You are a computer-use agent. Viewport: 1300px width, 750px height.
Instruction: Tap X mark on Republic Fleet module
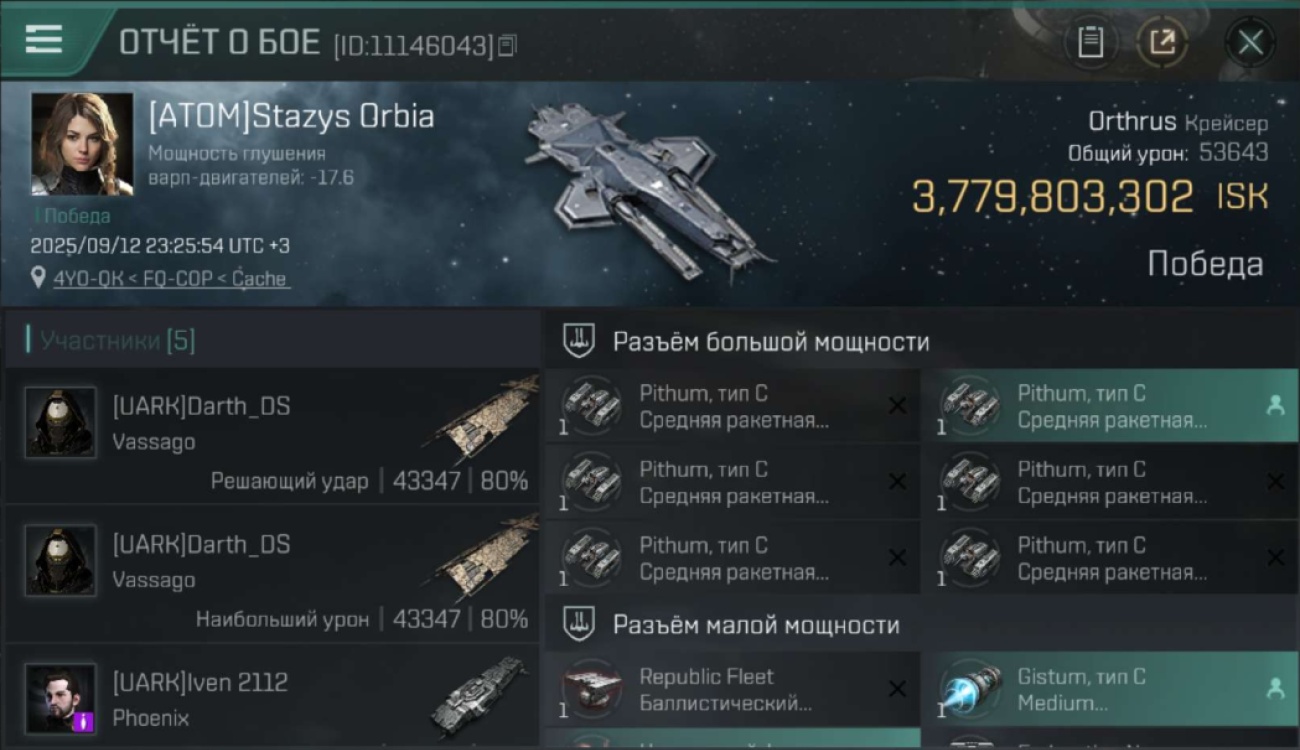pos(897,689)
